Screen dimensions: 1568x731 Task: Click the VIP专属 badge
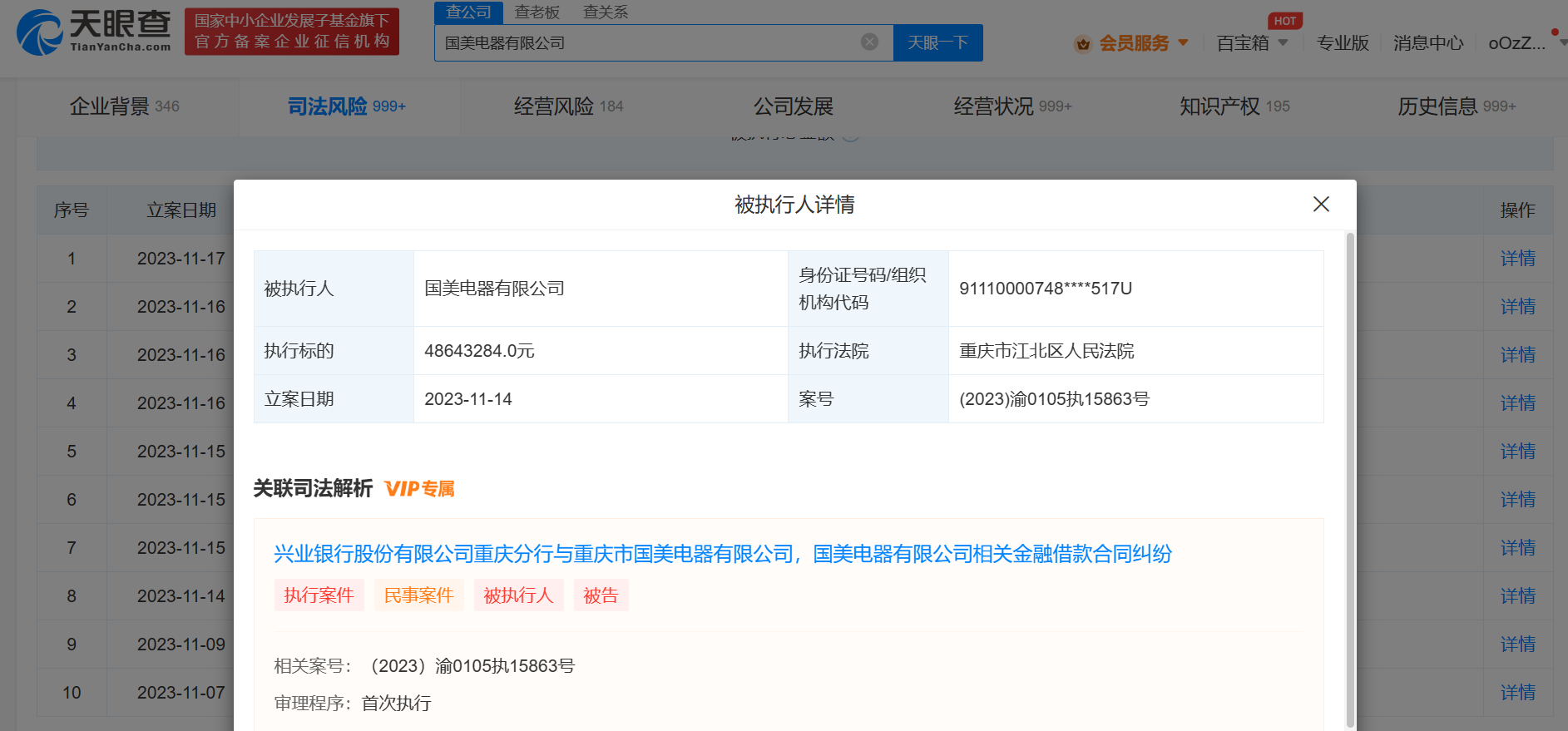point(419,489)
